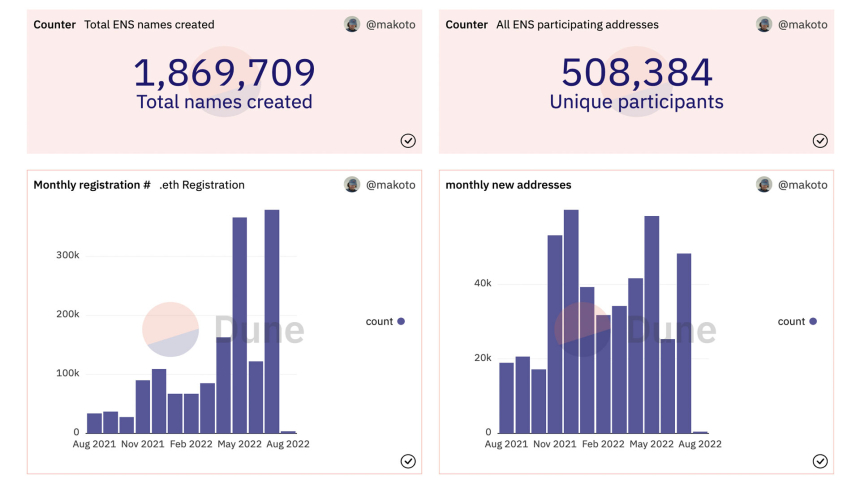860x483 pixels.
Task: Click makoto avatar on Monthly registration panel
Action: point(352,184)
